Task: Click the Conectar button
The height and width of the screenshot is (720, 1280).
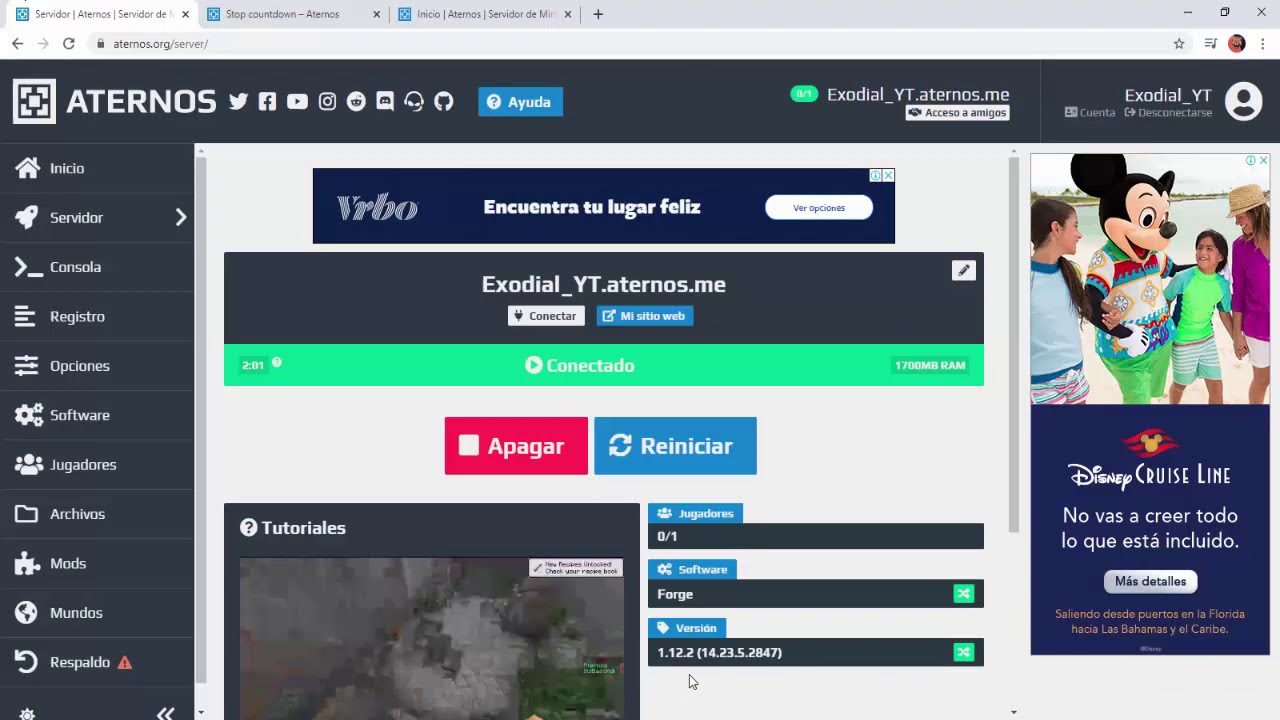Action: point(546,316)
